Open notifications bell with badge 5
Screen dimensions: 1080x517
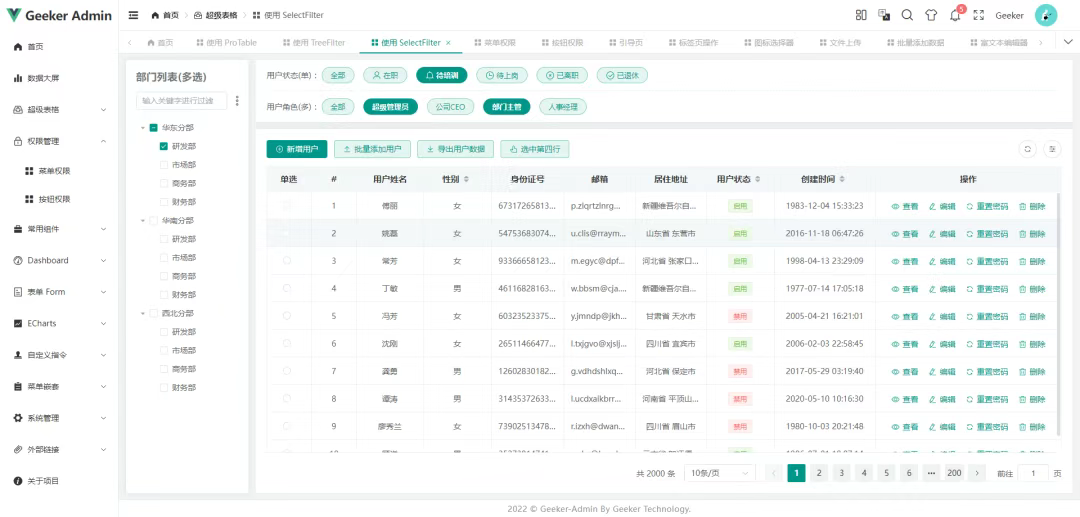coord(955,16)
